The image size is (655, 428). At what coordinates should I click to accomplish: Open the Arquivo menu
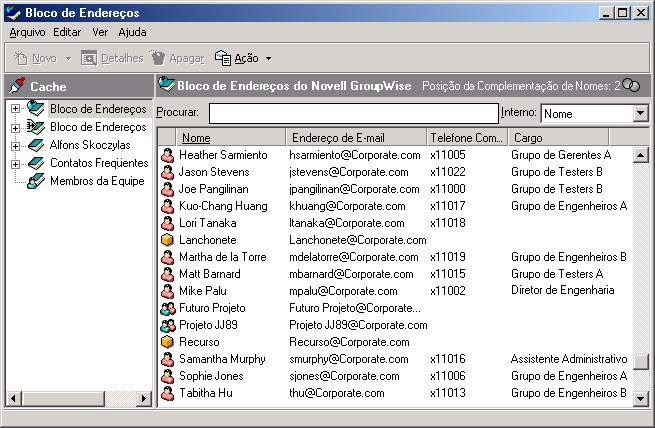pyautogui.click(x=27, y=32)
